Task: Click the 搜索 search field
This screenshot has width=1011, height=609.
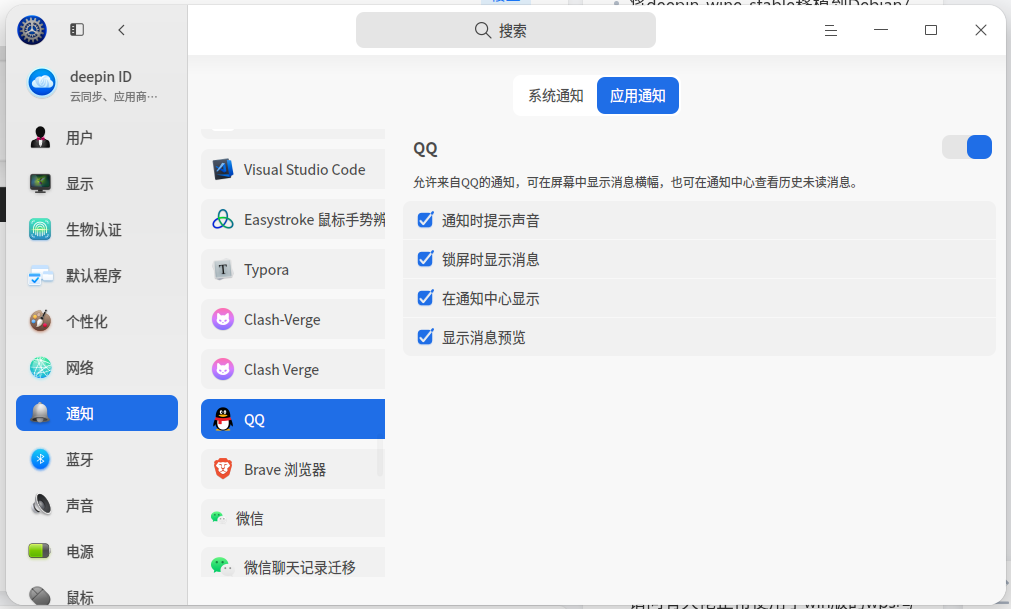Action: tap(506, 30)
